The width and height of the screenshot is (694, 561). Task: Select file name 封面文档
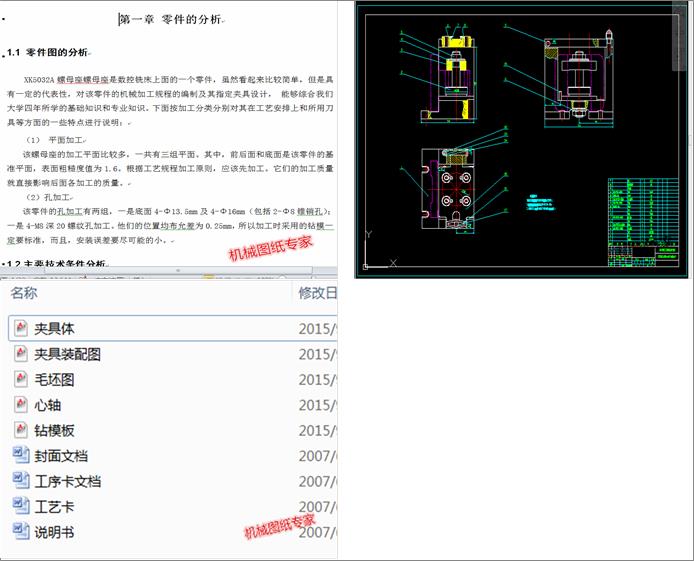(x=61, y=456)
